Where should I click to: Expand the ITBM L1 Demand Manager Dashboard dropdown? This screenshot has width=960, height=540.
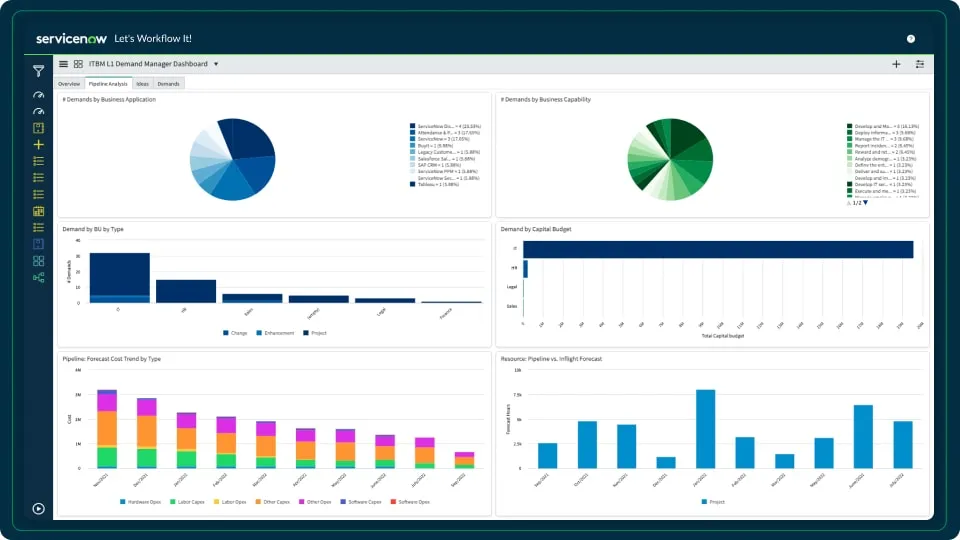(x=216, y=64)
